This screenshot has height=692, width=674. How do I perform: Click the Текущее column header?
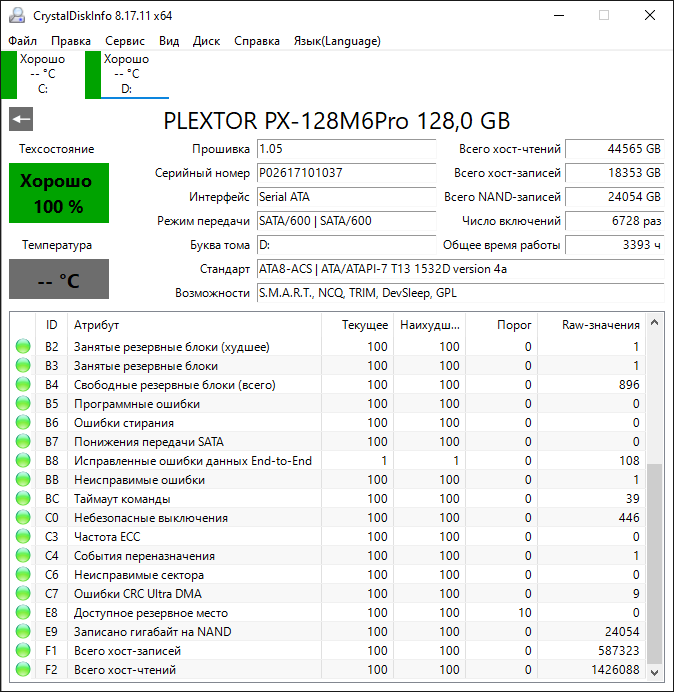tap(358, 325)
